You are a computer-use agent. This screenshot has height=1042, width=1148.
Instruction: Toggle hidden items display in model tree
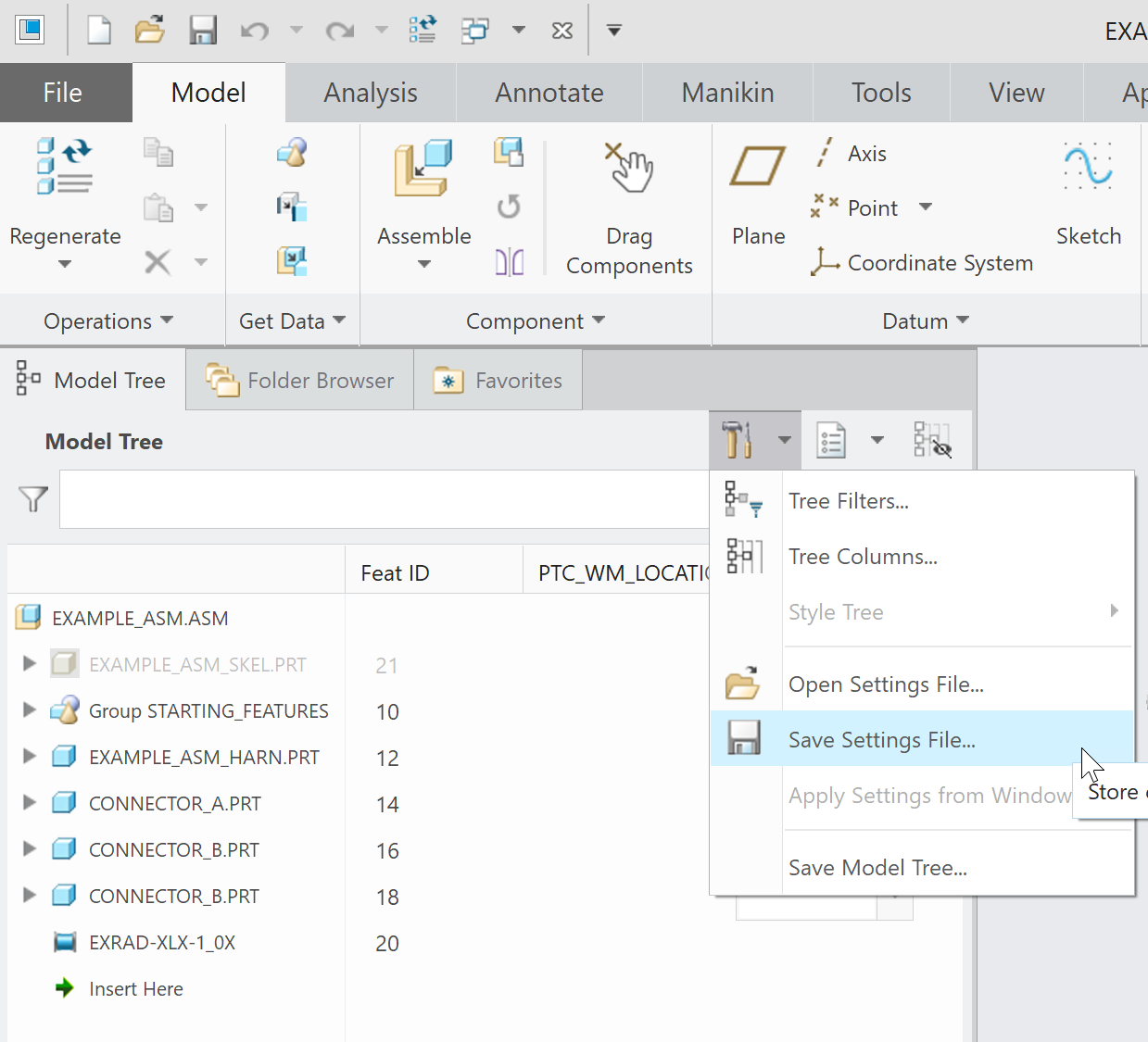(x=932, y=439)
